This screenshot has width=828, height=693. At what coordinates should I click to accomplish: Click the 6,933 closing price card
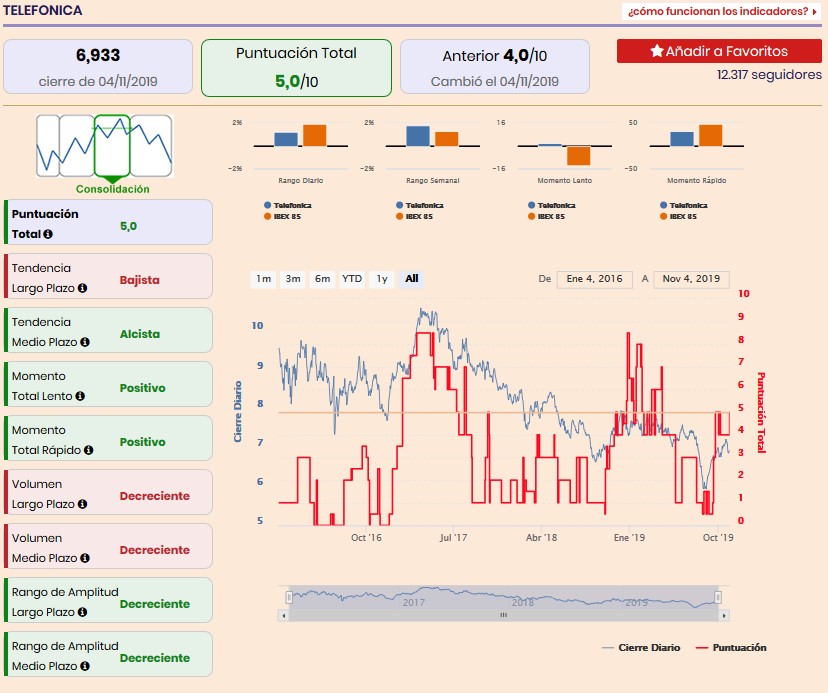coord(98,67)
